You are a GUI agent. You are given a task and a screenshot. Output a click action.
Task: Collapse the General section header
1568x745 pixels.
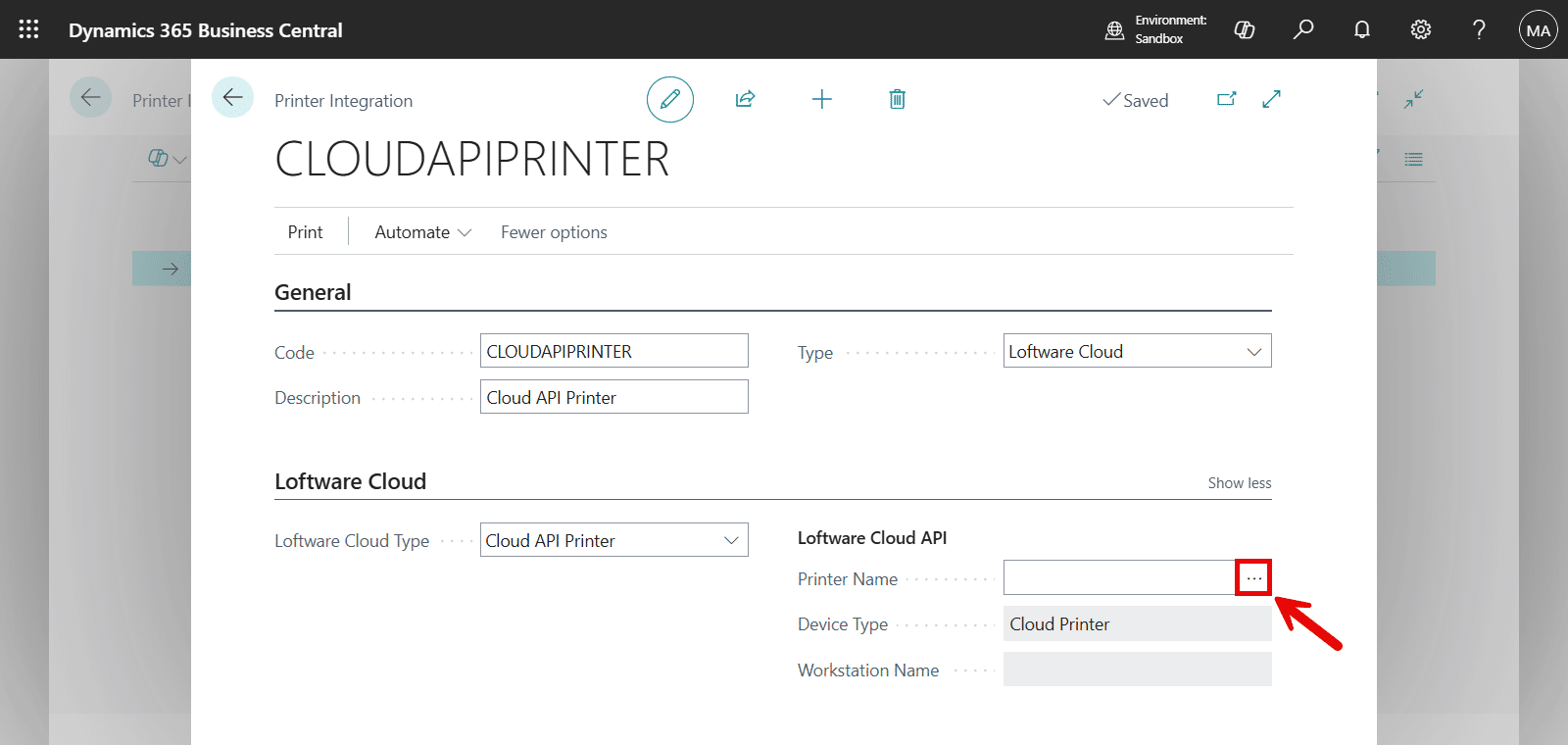[313, 292]
